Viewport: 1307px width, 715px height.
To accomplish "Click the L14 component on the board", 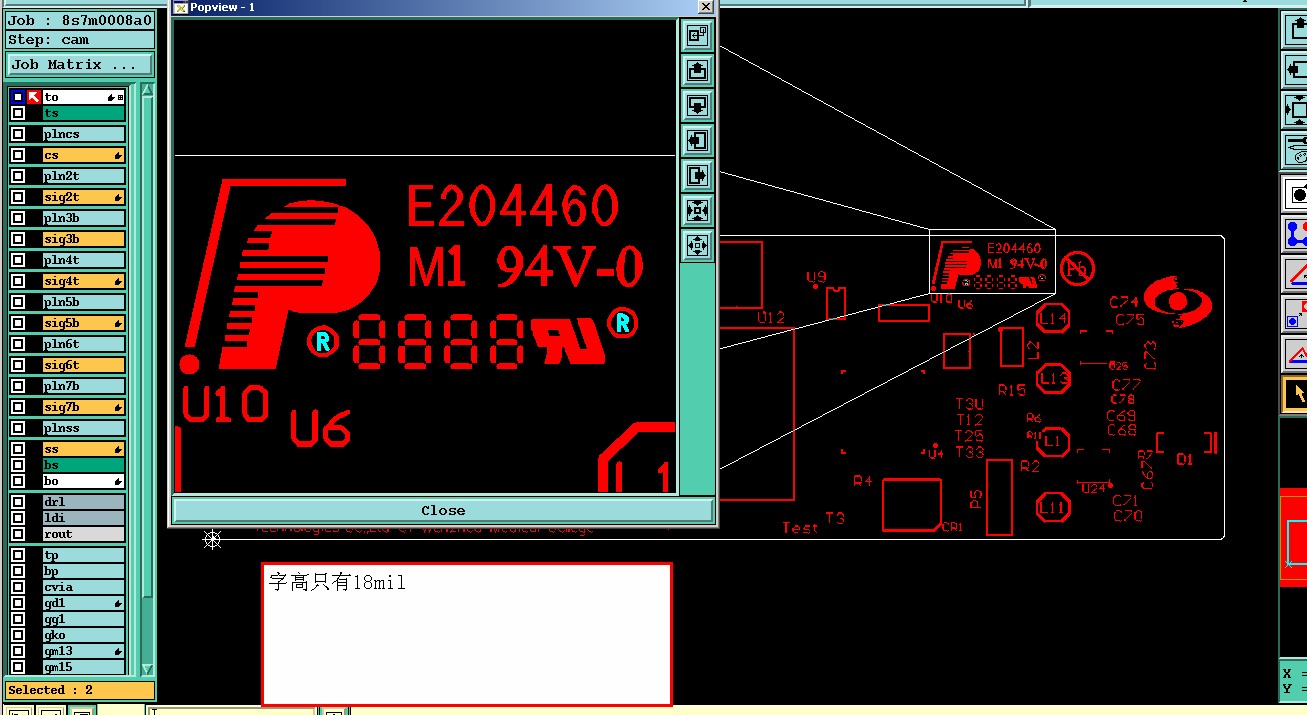I will (x=1053, y=319).
